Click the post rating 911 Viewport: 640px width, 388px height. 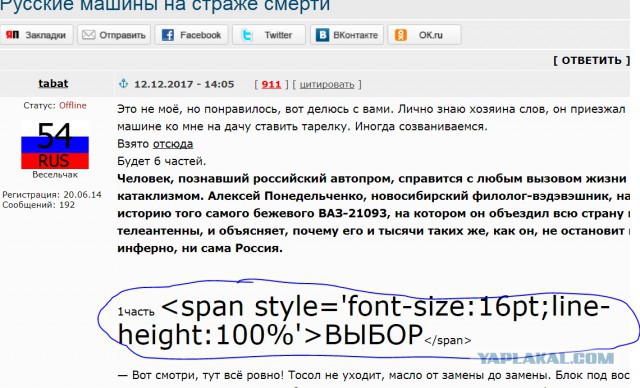point(271,84)
